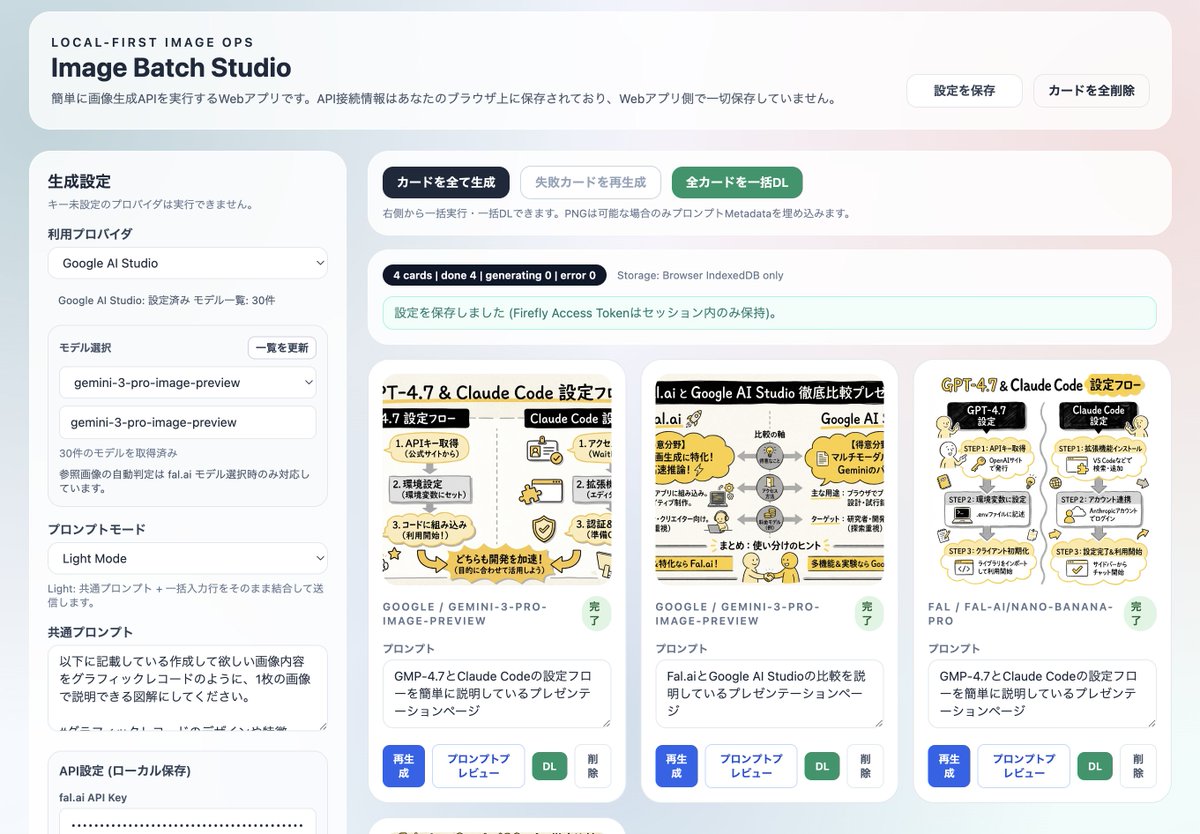Click 一覧を更新 button in モデル選択
Image resolution: width=1200 pixels, height=834 pixels.
(x=282, y=348)
